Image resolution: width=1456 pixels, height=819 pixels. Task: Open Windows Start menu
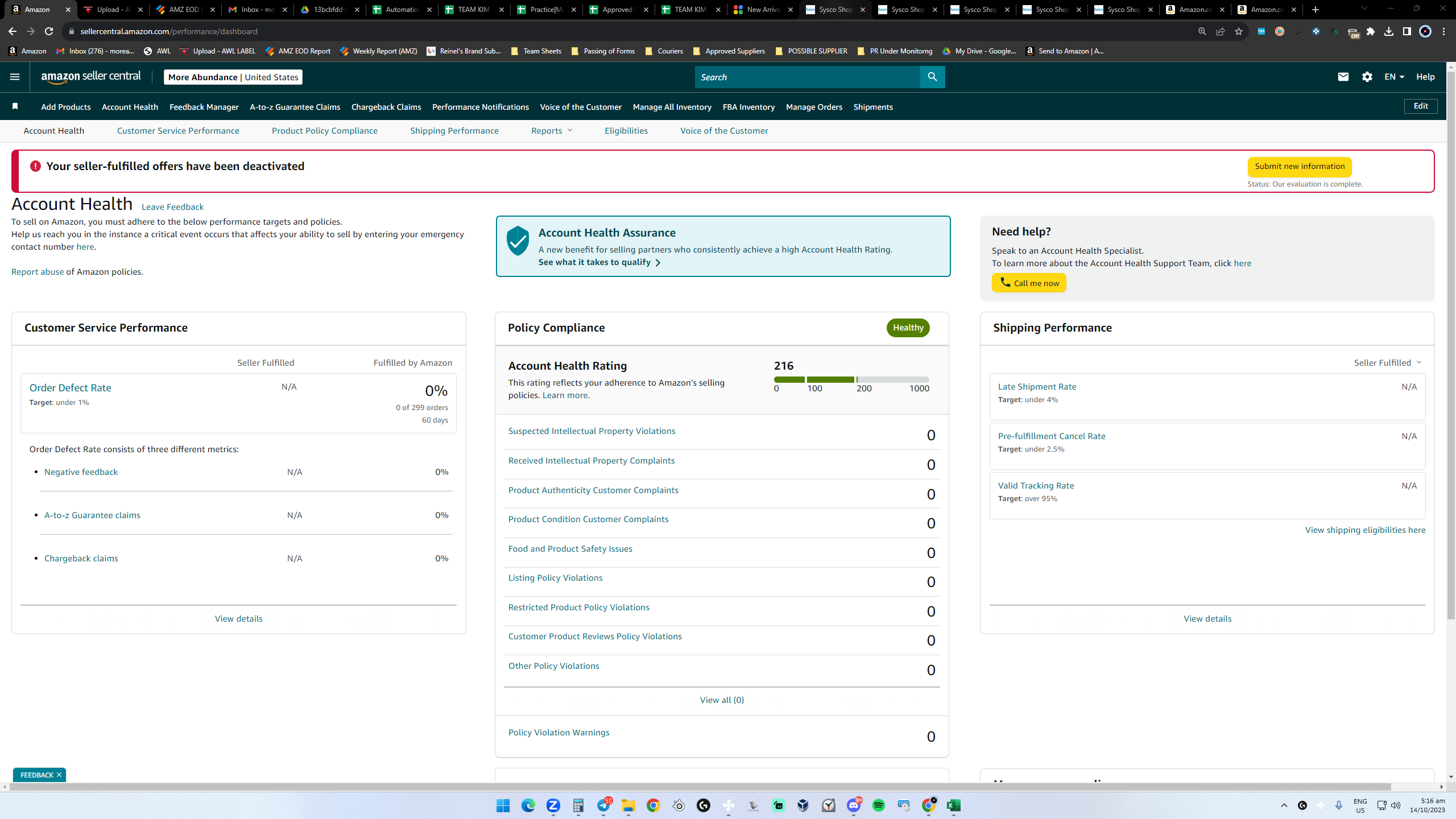click(503, 805)
